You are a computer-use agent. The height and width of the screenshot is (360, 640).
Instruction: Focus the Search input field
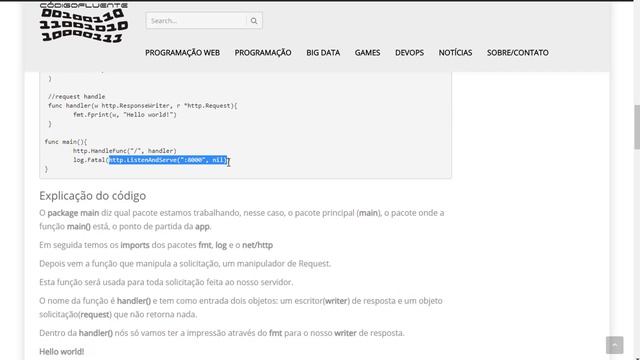coord(196,21)
